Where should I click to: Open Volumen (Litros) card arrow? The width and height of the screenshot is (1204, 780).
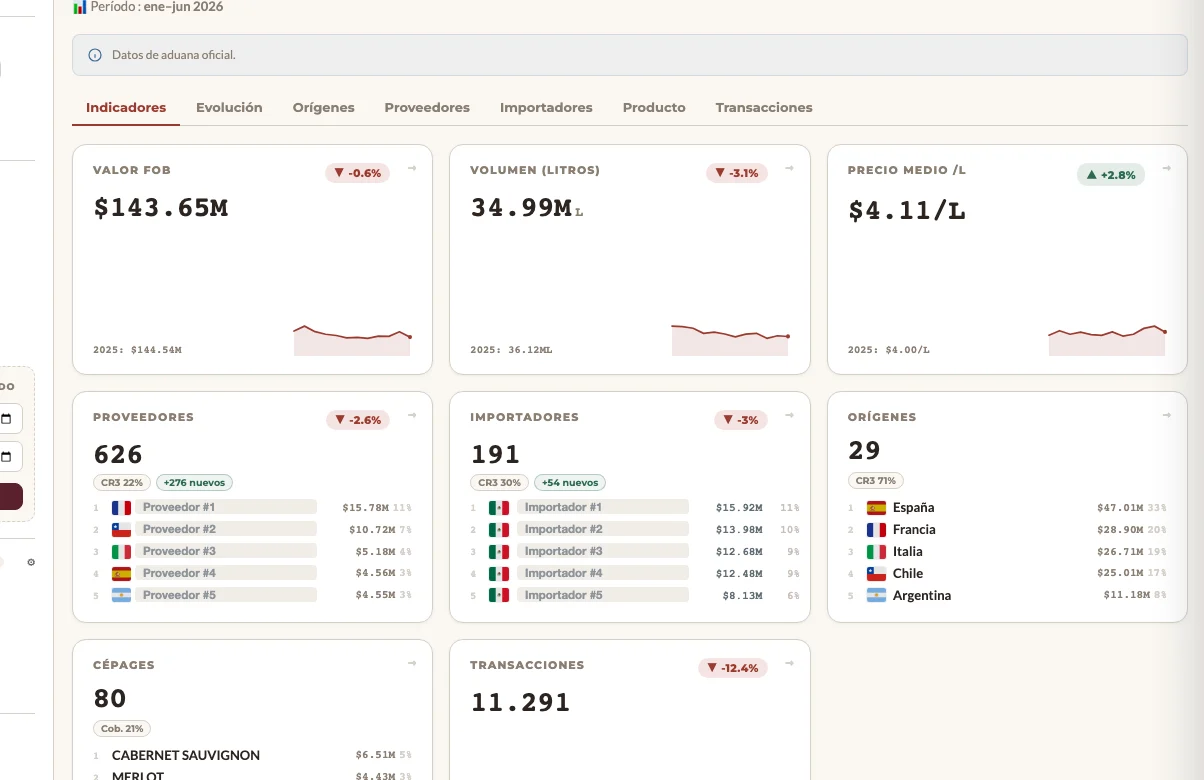pos(789,169)
